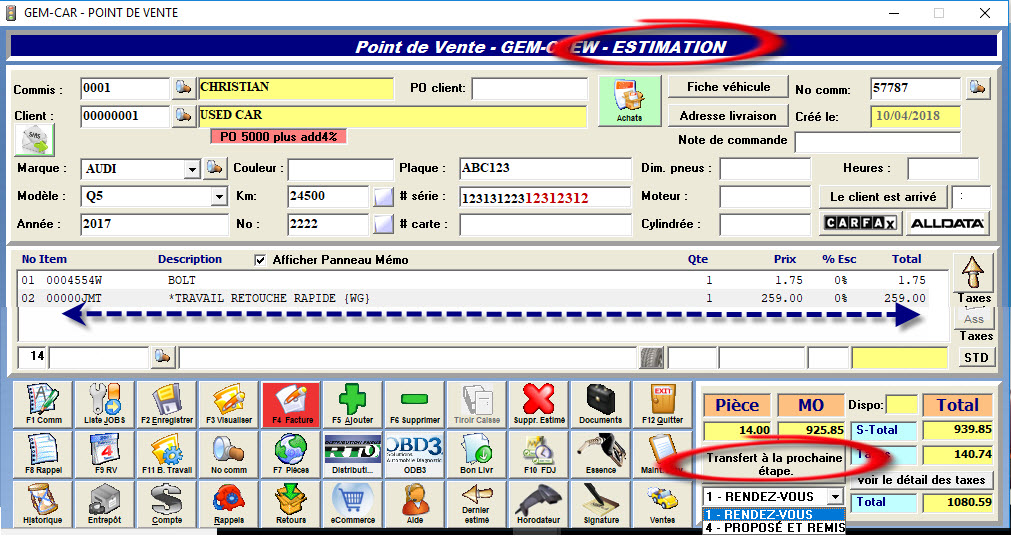The height and width of the screenshot is (540, 1011).
Task: Preview with F3 Visualiser
Action: tap(229, 404)
